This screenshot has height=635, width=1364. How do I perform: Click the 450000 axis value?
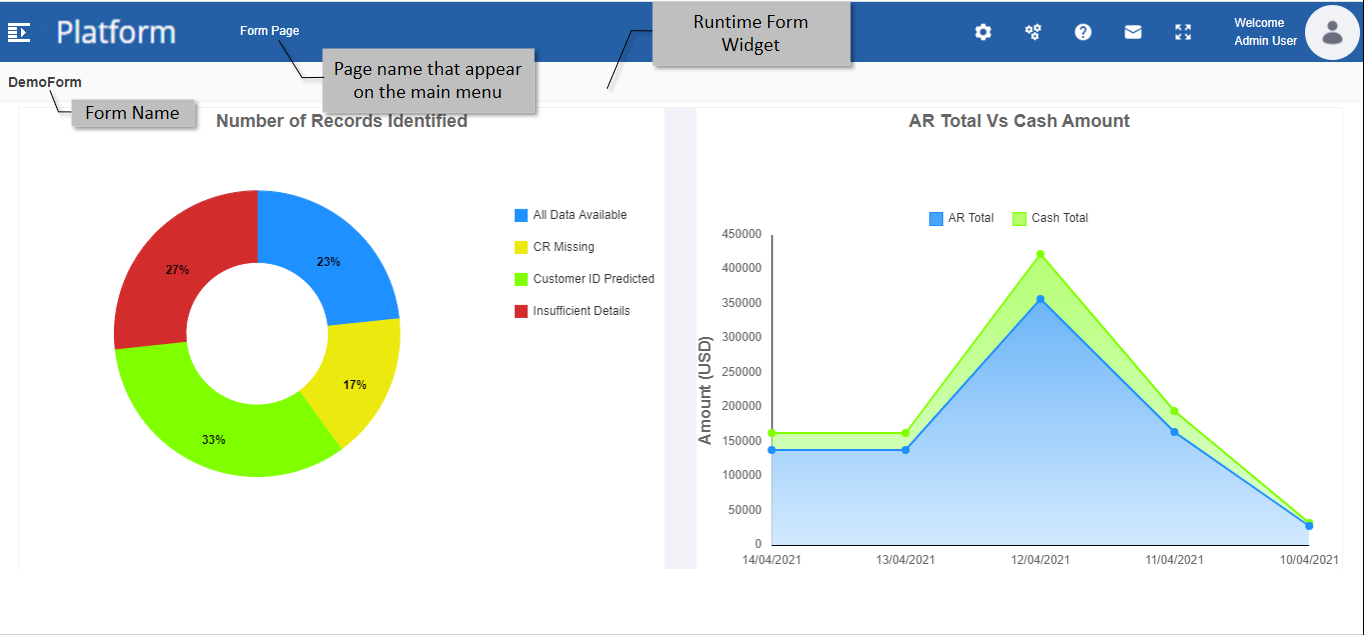pyautogui.click(x=741, y=234)
